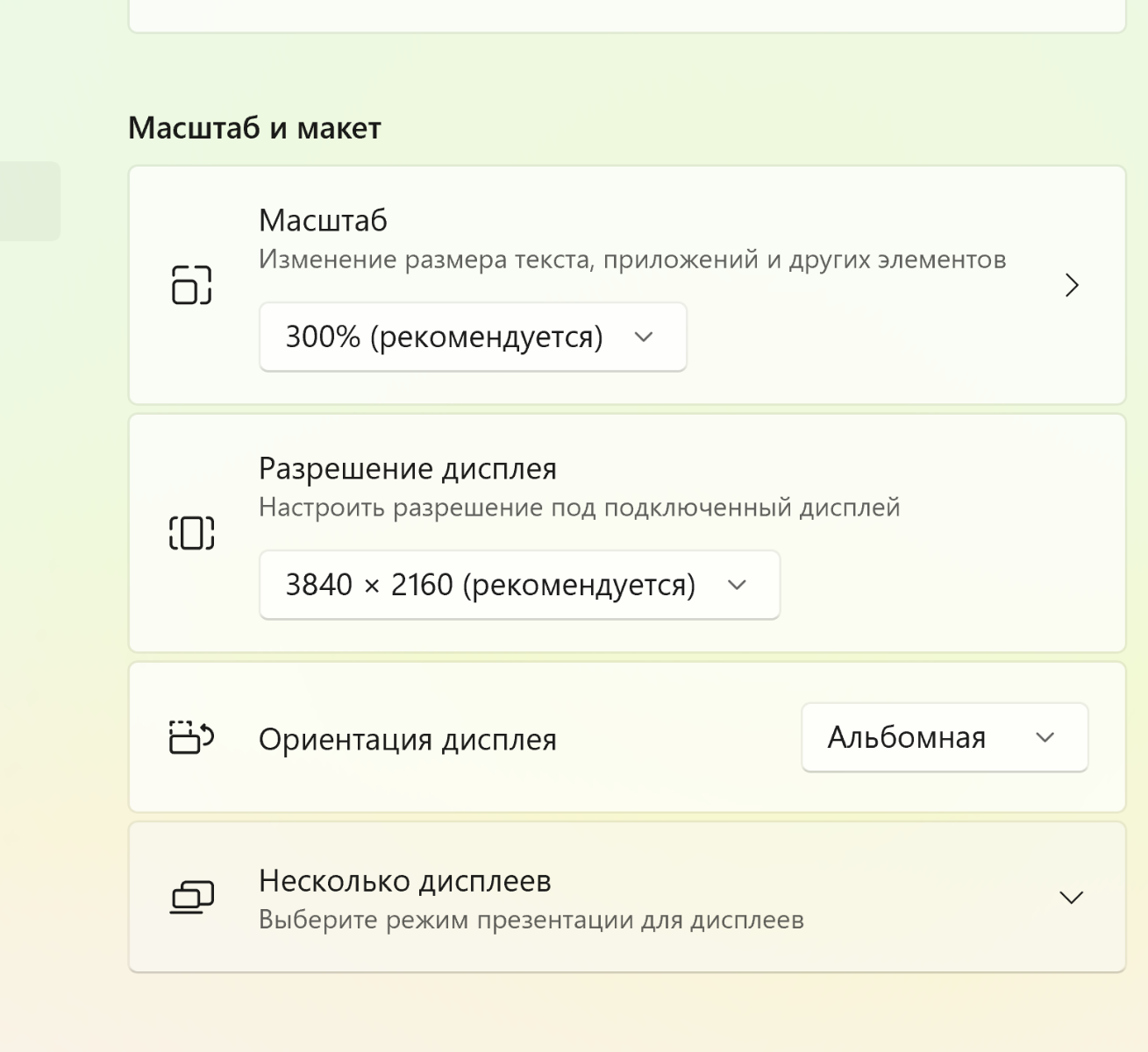Viewport: 1148px width, 1052px height.
Task: Click the Разрешение дисплея resolution icon
Action: [191, 533]
